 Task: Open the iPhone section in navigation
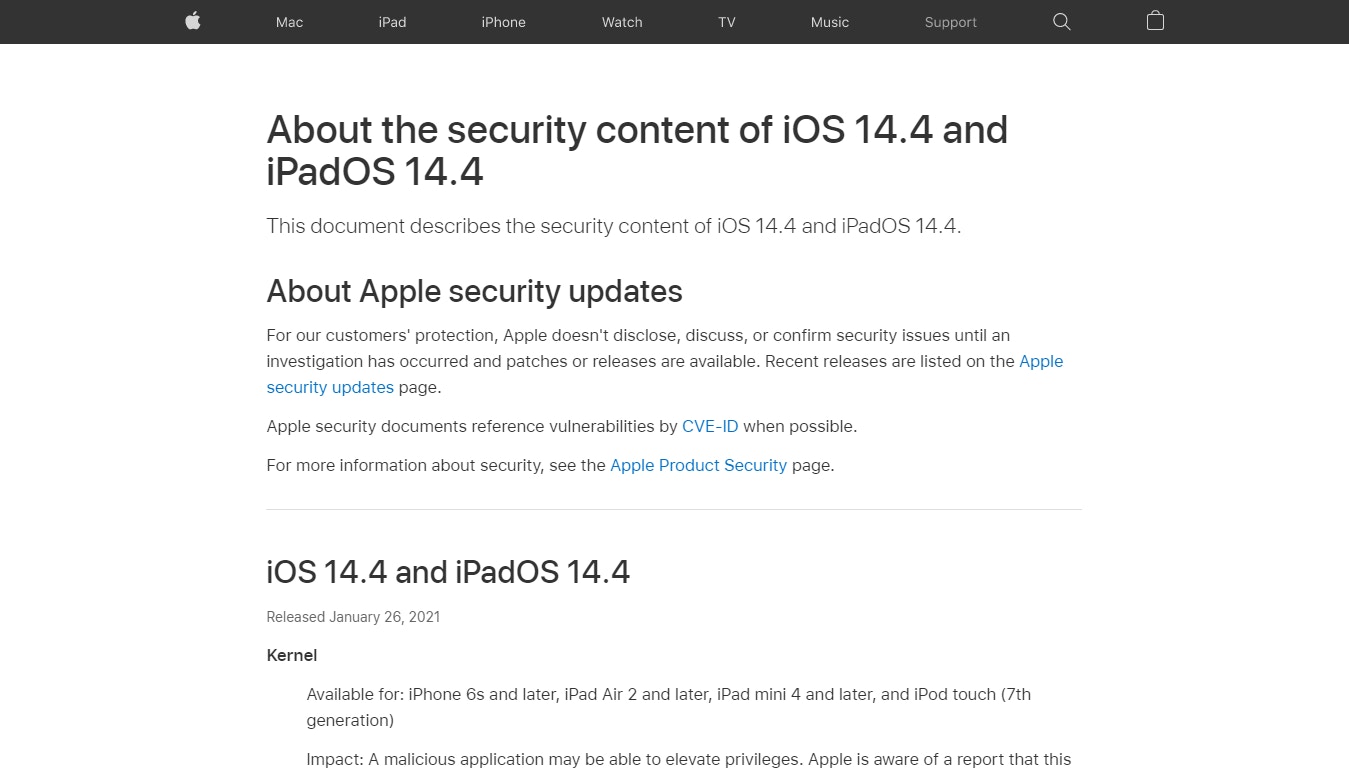pos(503,22)
